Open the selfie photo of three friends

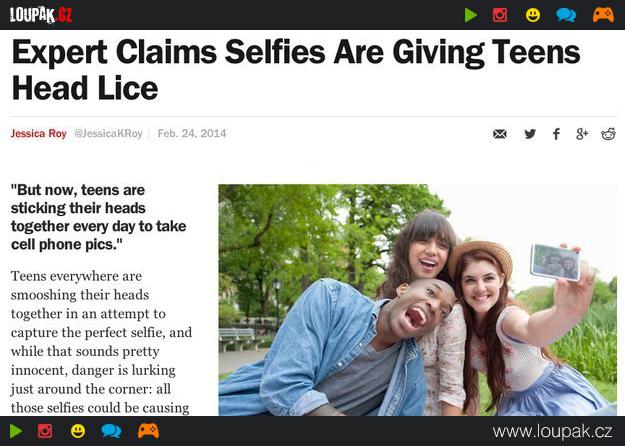click(x=417, y=300)
